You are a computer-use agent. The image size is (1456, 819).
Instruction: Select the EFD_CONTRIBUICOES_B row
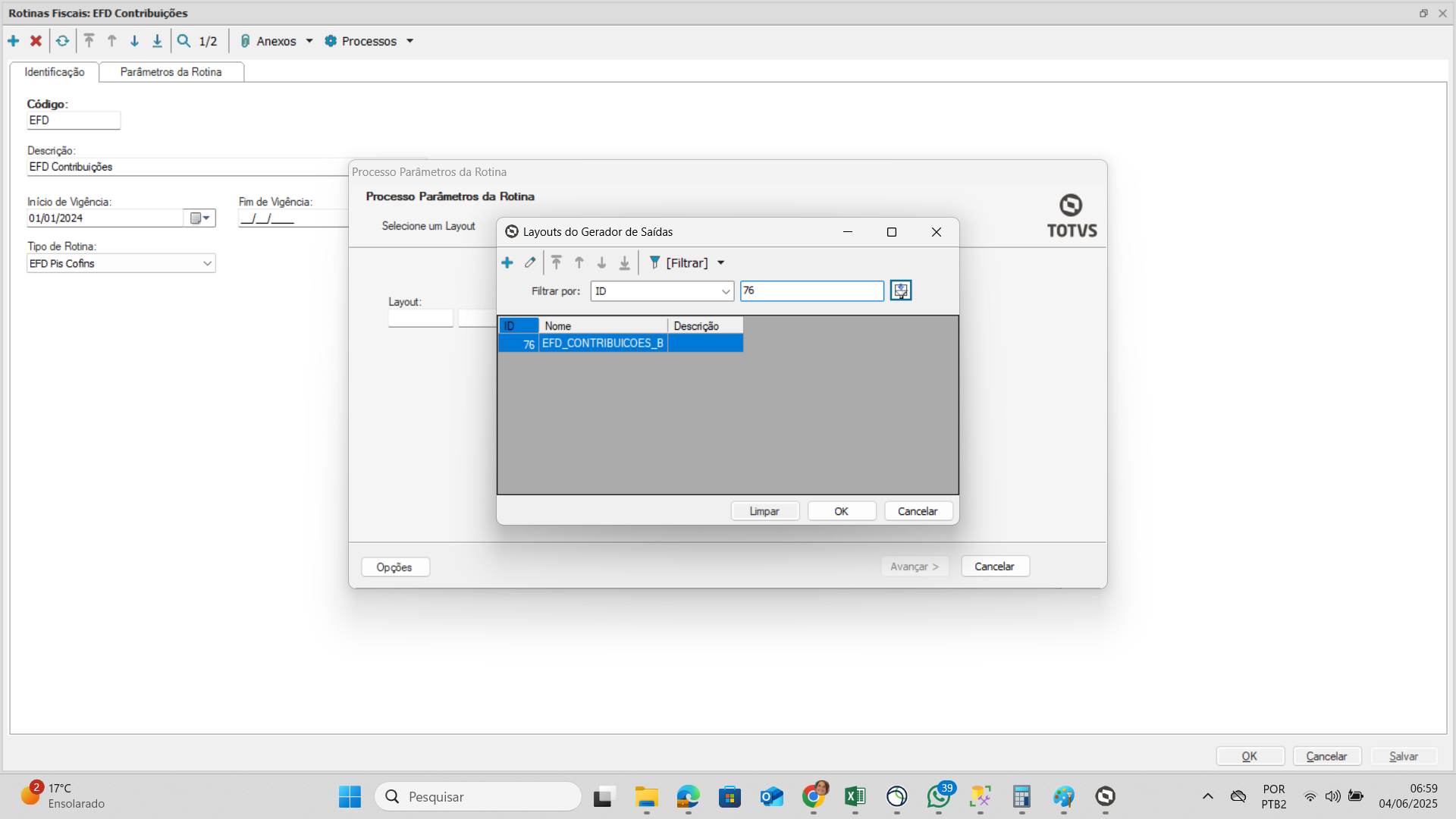point(602,344)
